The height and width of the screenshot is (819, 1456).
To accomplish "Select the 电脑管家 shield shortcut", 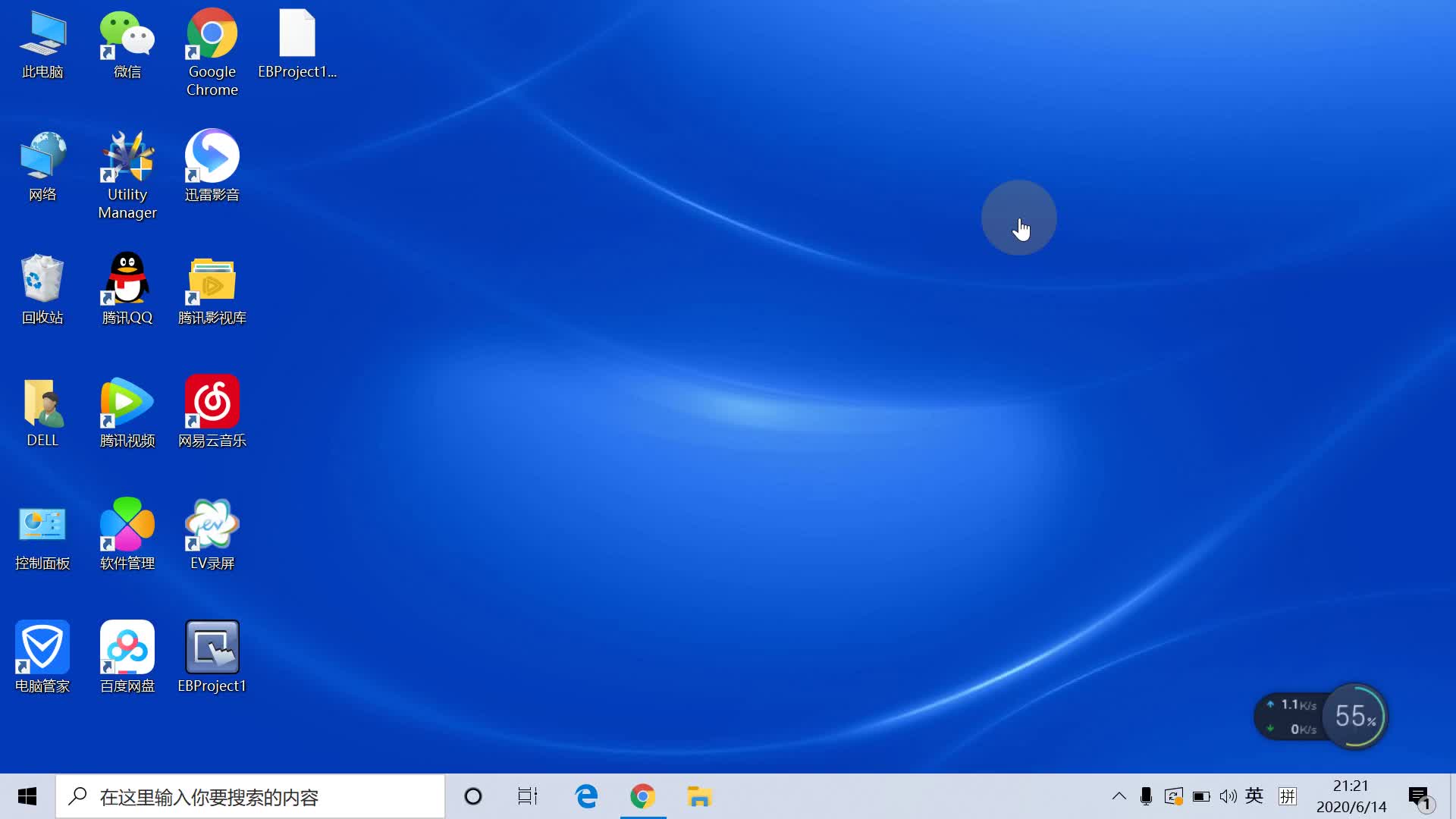I will [x=42, y=658].
